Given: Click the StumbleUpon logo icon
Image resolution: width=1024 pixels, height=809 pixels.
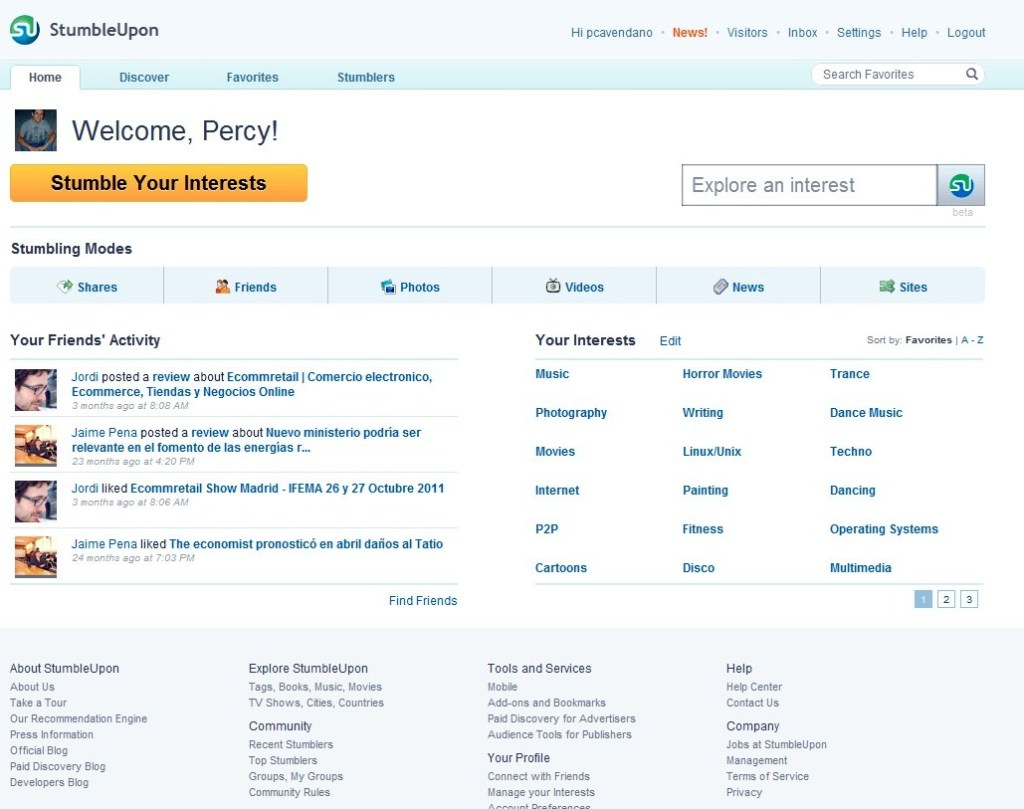Looking at the screenshot, I should pyautogui.click(x=25, y=31).
